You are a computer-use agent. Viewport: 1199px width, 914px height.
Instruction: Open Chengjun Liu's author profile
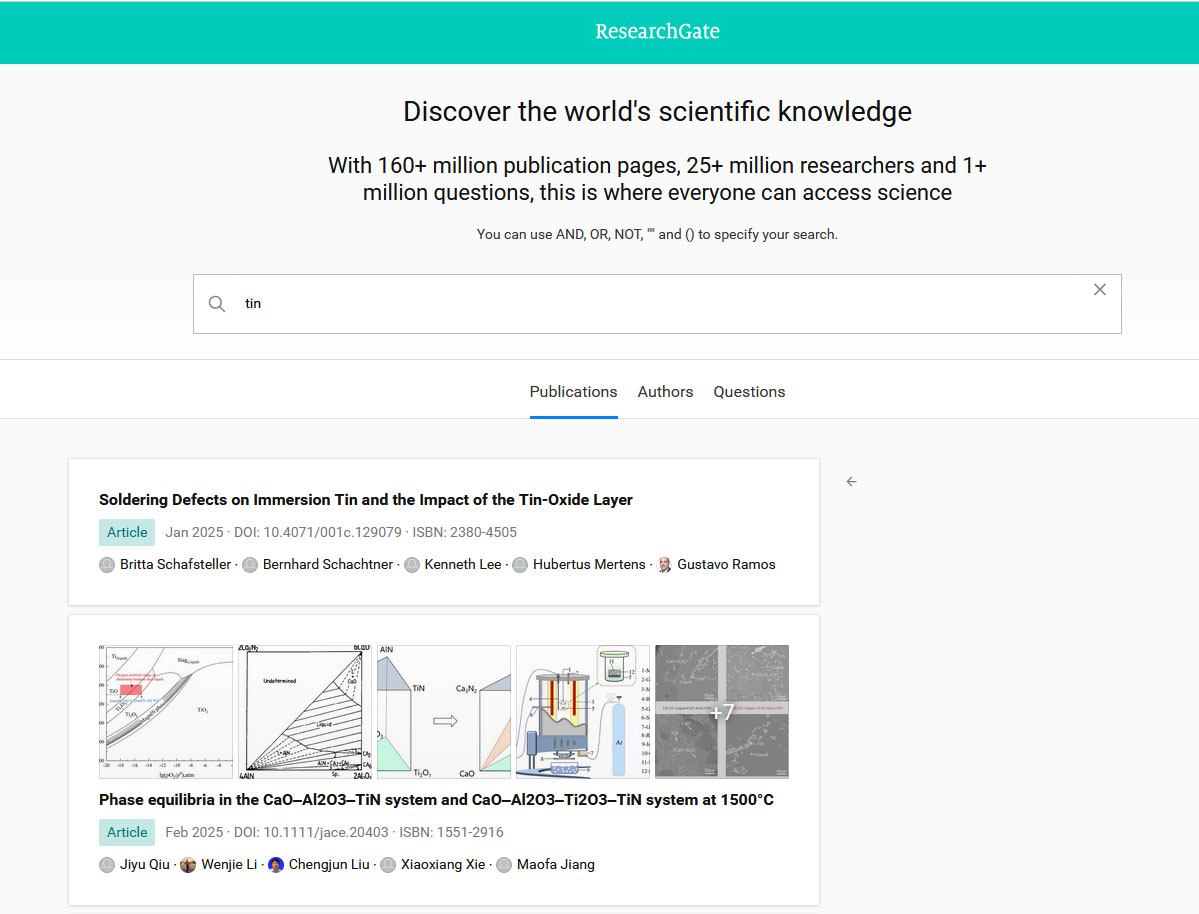tap(329, 864)
